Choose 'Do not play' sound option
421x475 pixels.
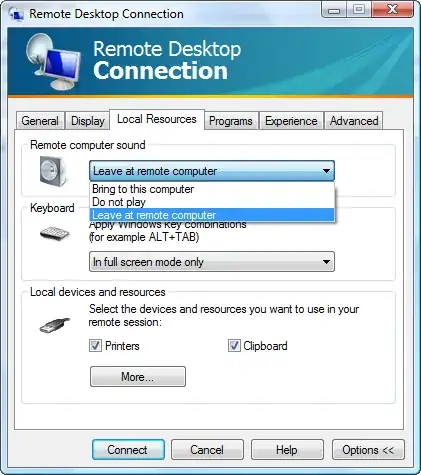212,202
